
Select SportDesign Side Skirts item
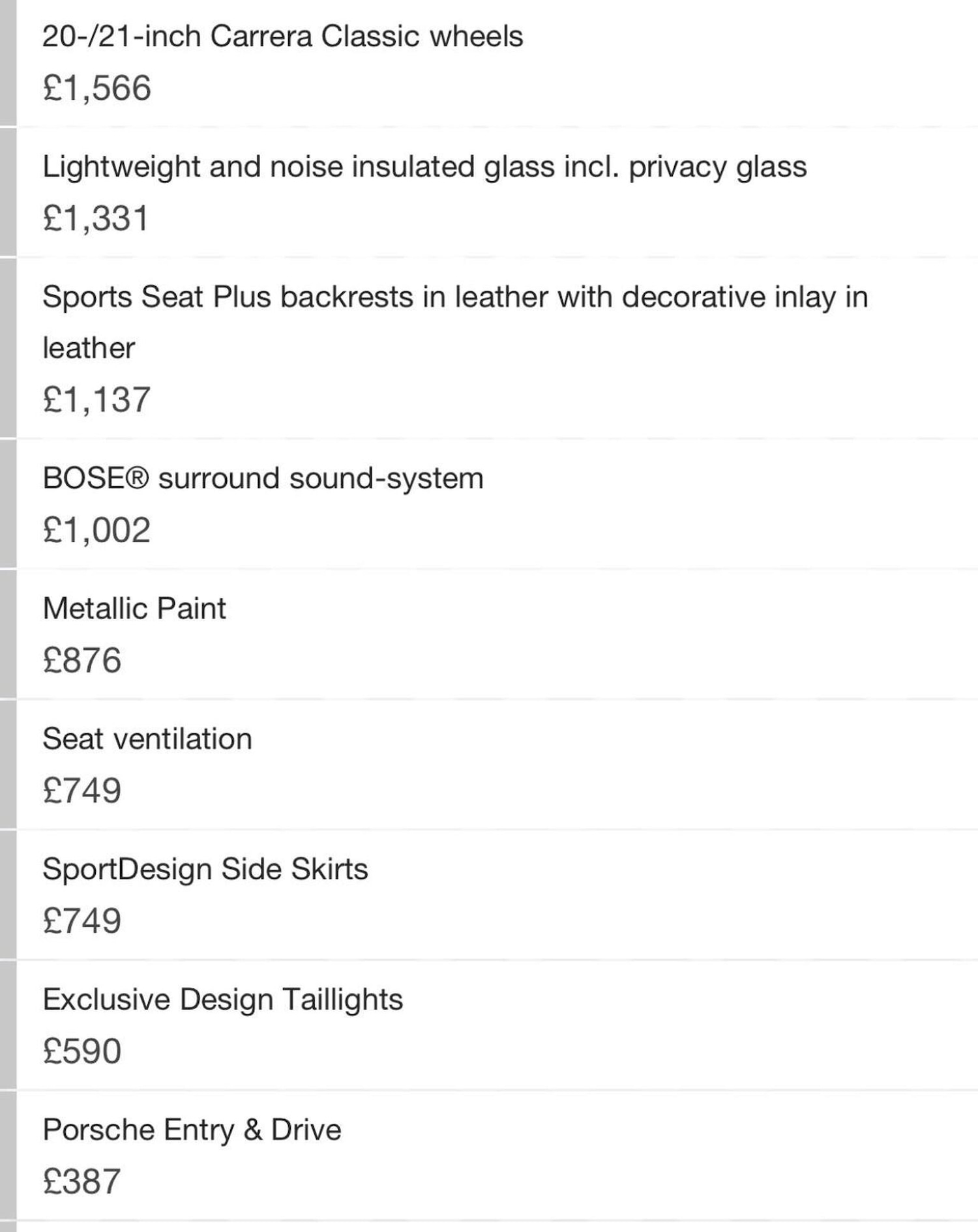coord(205,870)
